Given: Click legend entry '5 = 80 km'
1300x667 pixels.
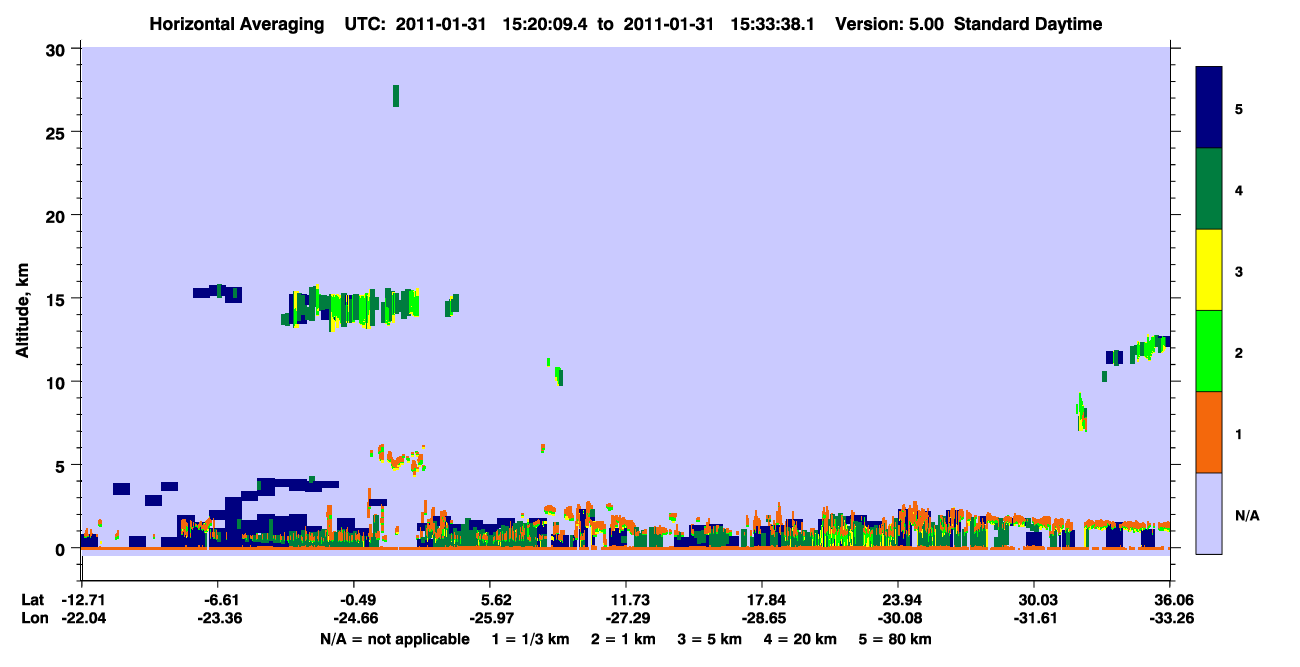Looking at the screenshot, I should (896, 639).
